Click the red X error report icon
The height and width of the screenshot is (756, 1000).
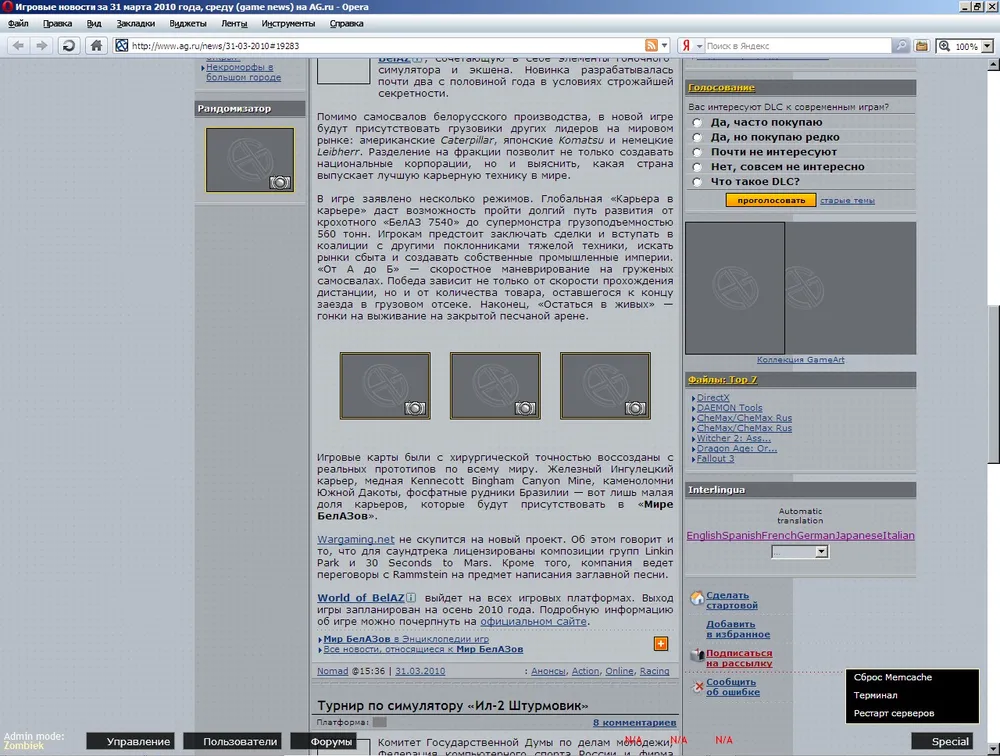click(698, 687)
